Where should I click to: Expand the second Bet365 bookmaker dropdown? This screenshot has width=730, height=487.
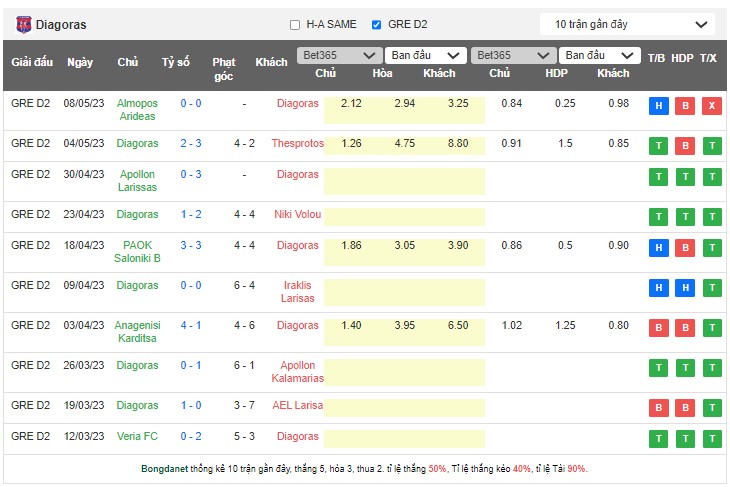pos(512,55)
